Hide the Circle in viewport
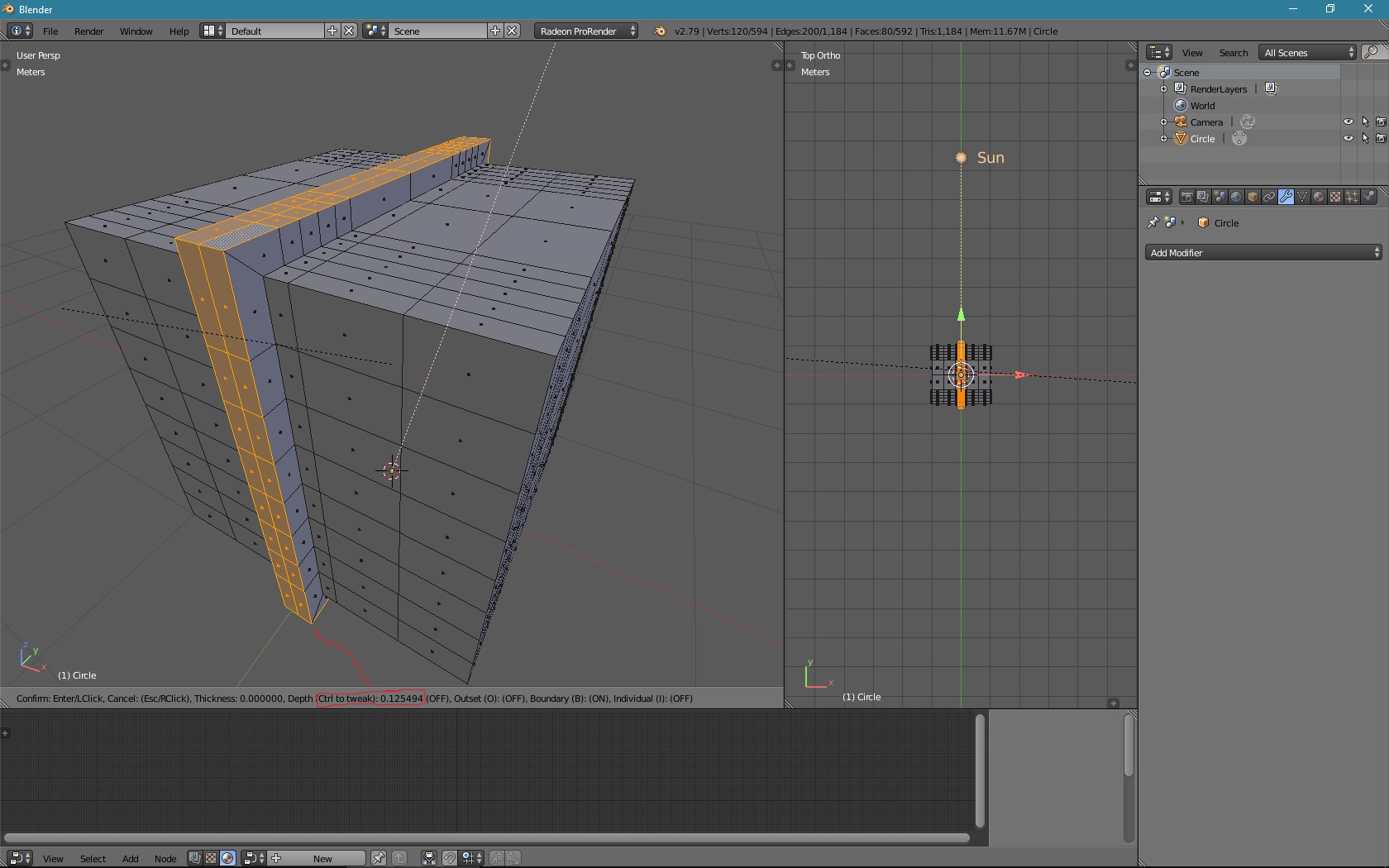Screen dimensions: 1389x868 tap(1348, 138)
